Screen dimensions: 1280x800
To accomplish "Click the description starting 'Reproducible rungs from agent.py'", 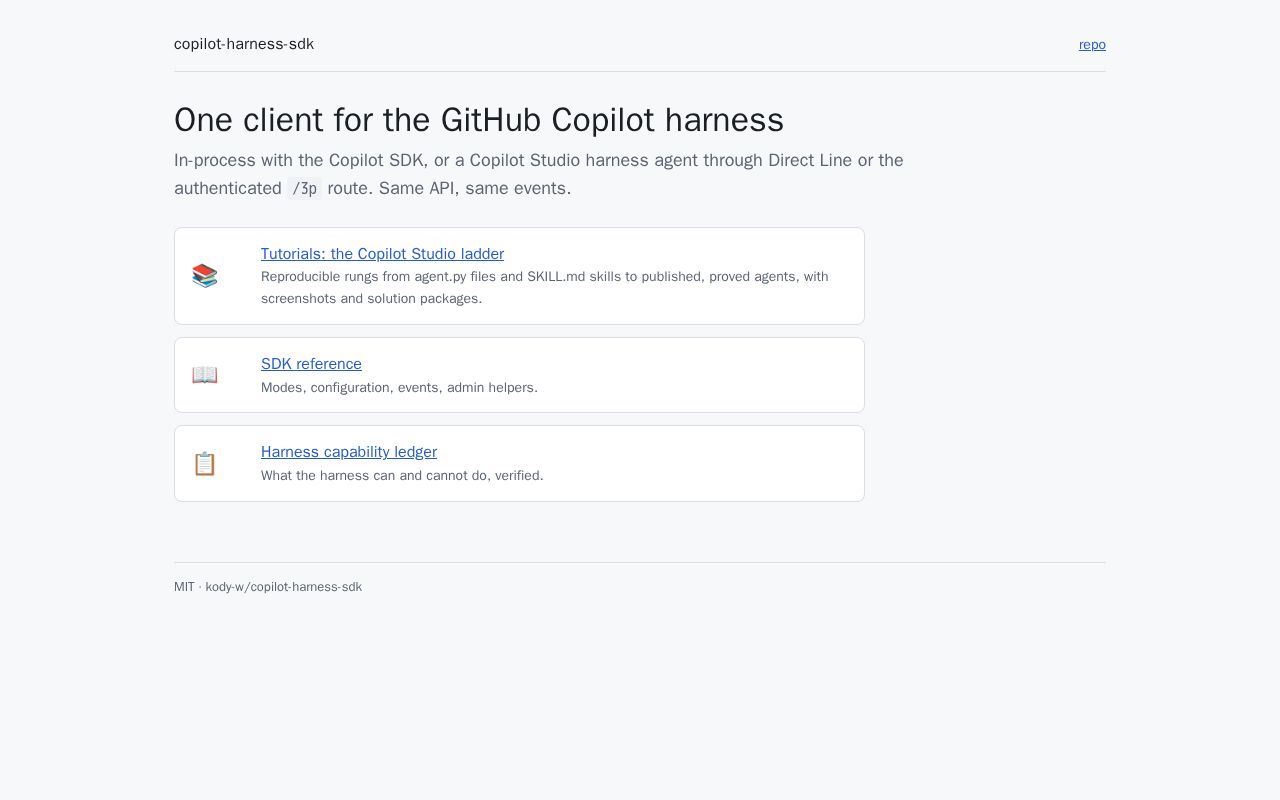I will (x=545, y=287).
